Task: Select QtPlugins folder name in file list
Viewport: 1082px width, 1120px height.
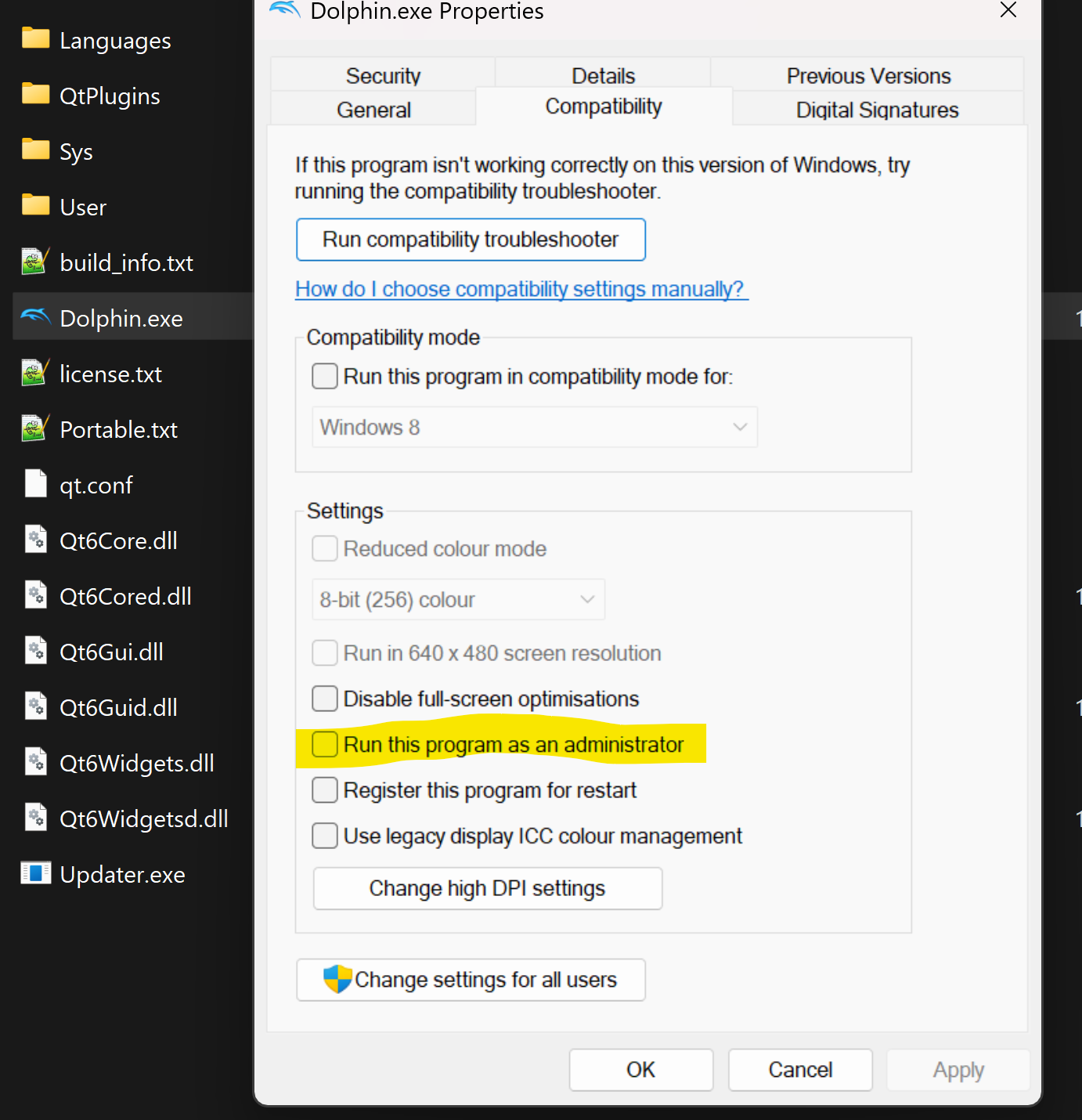Action: [110, 96]
